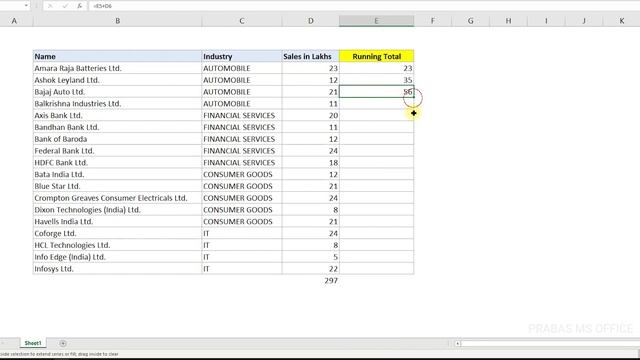640x360 pixels.
Task: Click sales value in Federal Bank row
Action: click(311, 151)
